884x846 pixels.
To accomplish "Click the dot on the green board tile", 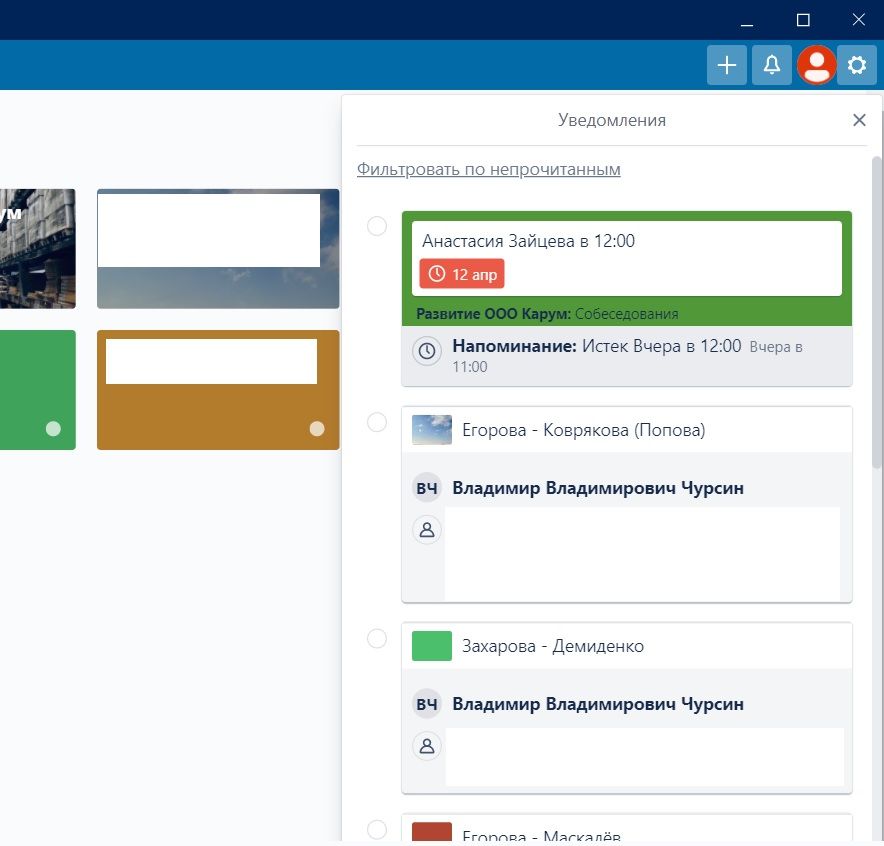I will (x=53, y=429).
